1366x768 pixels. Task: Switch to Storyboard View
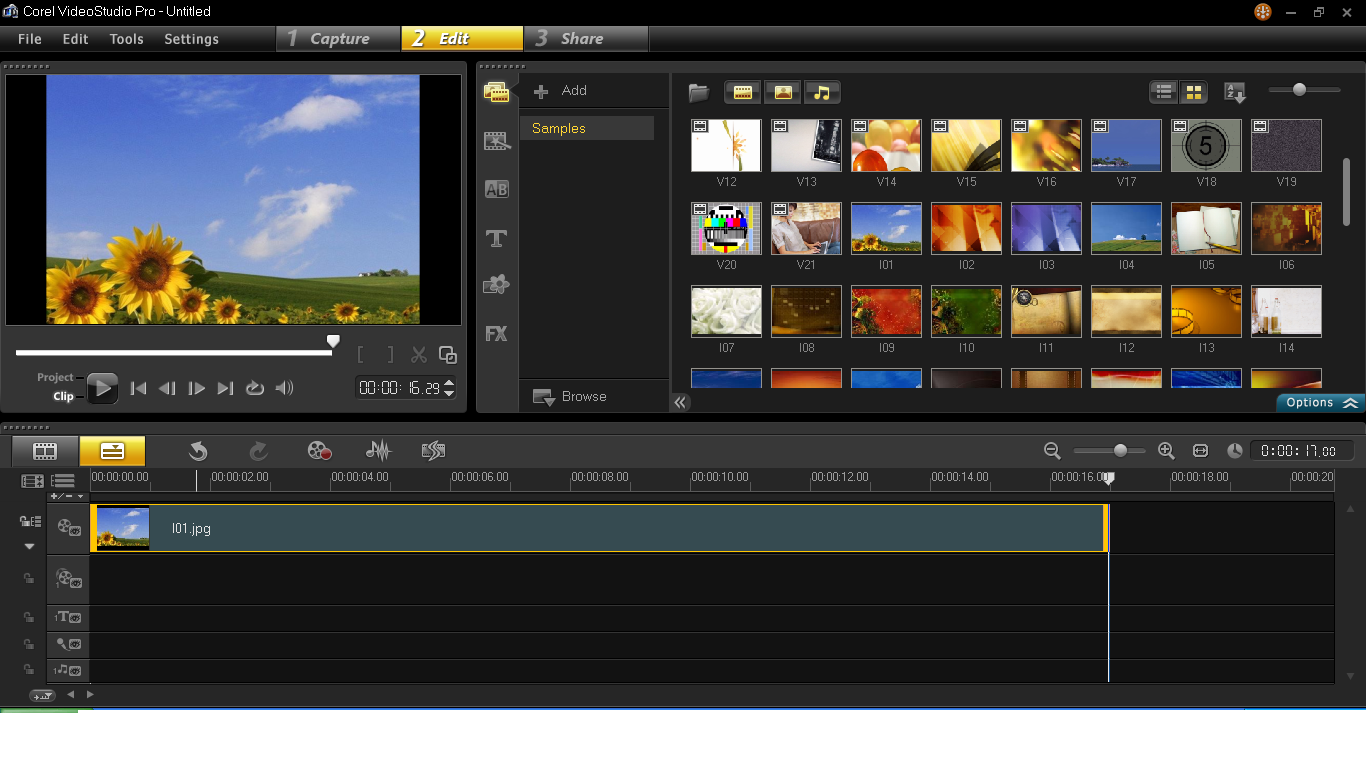[x=44, y=450]
